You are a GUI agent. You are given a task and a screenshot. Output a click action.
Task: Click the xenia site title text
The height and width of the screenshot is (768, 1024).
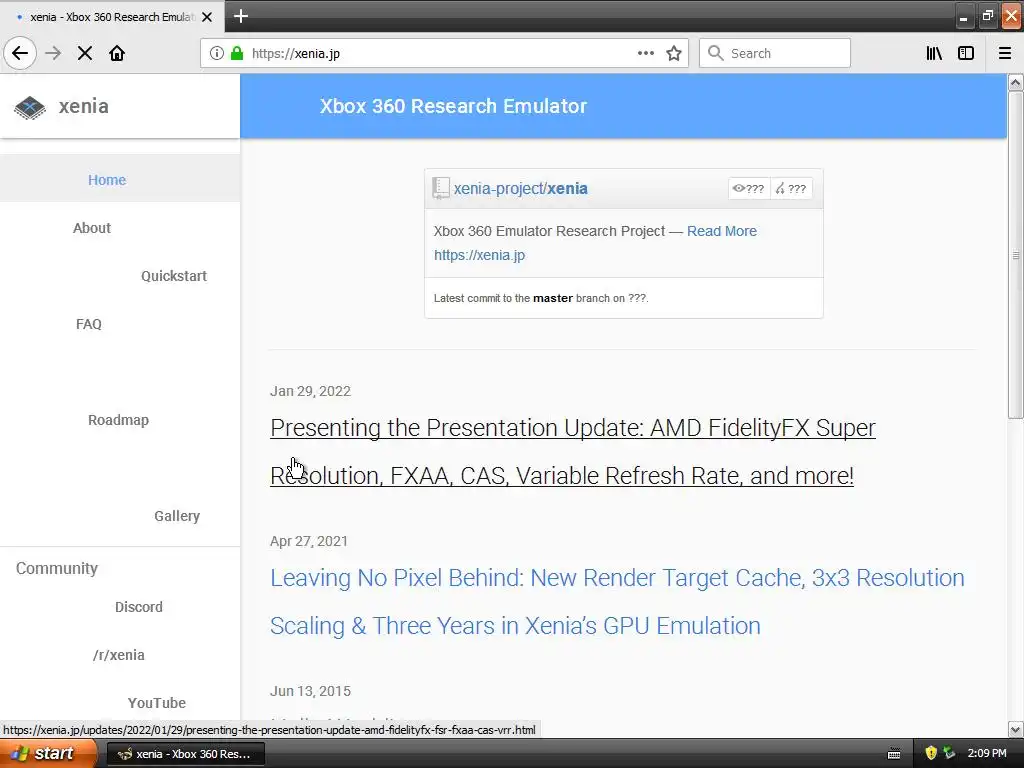point(84,106)
